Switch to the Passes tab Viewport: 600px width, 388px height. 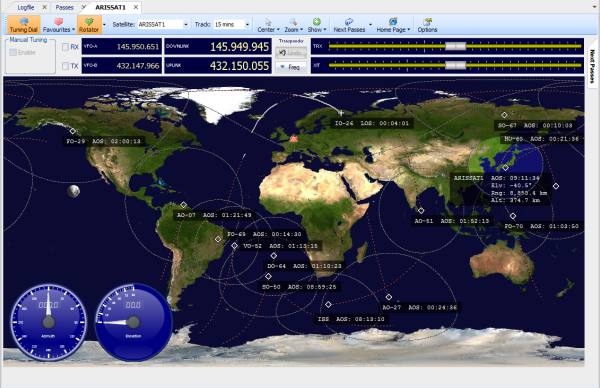64,7
